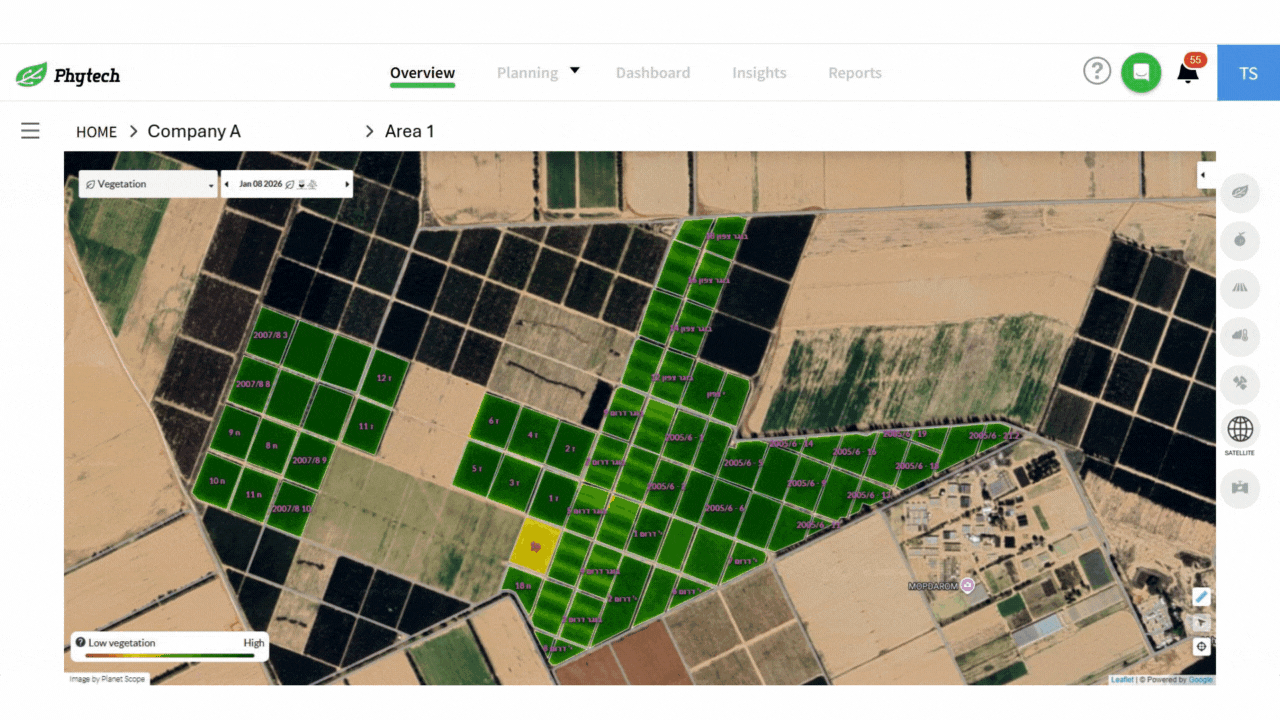Viewport: 1280px width, 720px height.
Task: Expand the Planning menu chevron
Action: (x=574, y=70)
